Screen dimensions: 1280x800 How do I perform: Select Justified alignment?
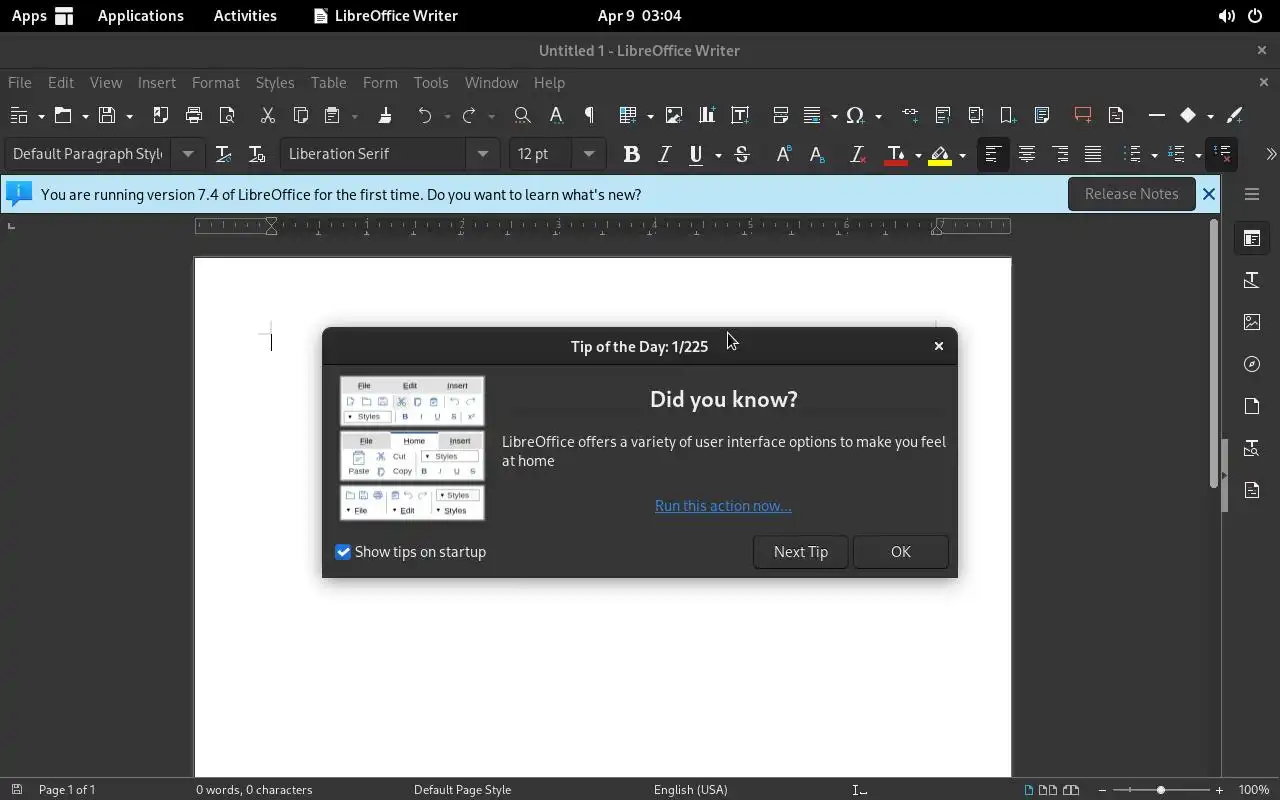point(1093,154)
